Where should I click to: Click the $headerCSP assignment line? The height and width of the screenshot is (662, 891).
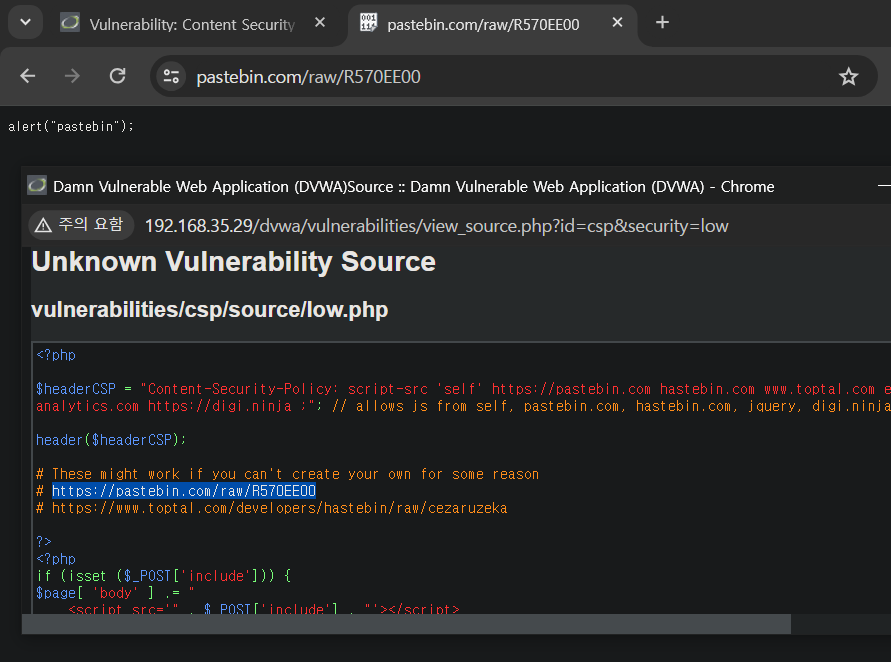pos(463,397)
